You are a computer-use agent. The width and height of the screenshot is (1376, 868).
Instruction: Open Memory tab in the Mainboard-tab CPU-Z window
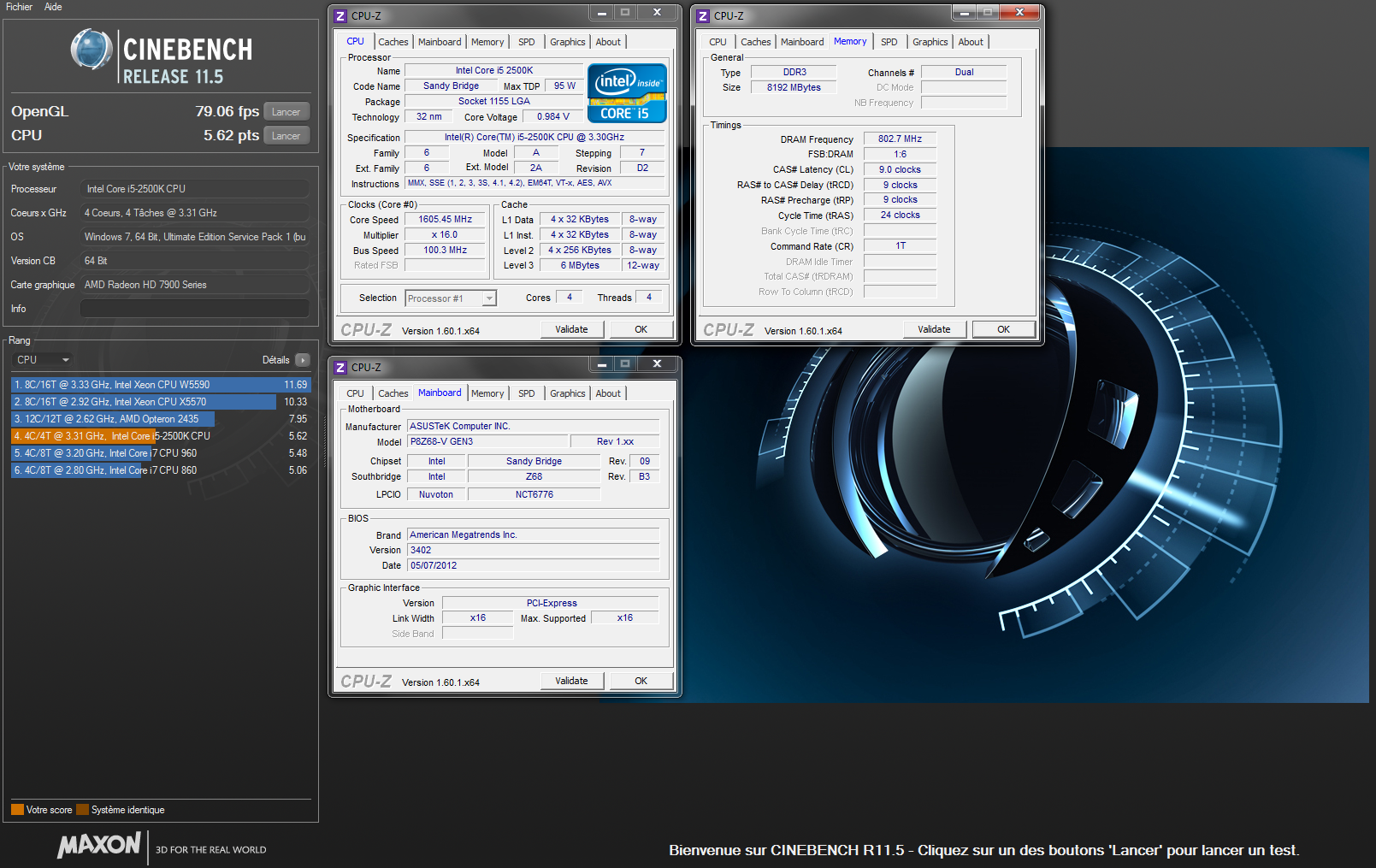tap(487, 393)
